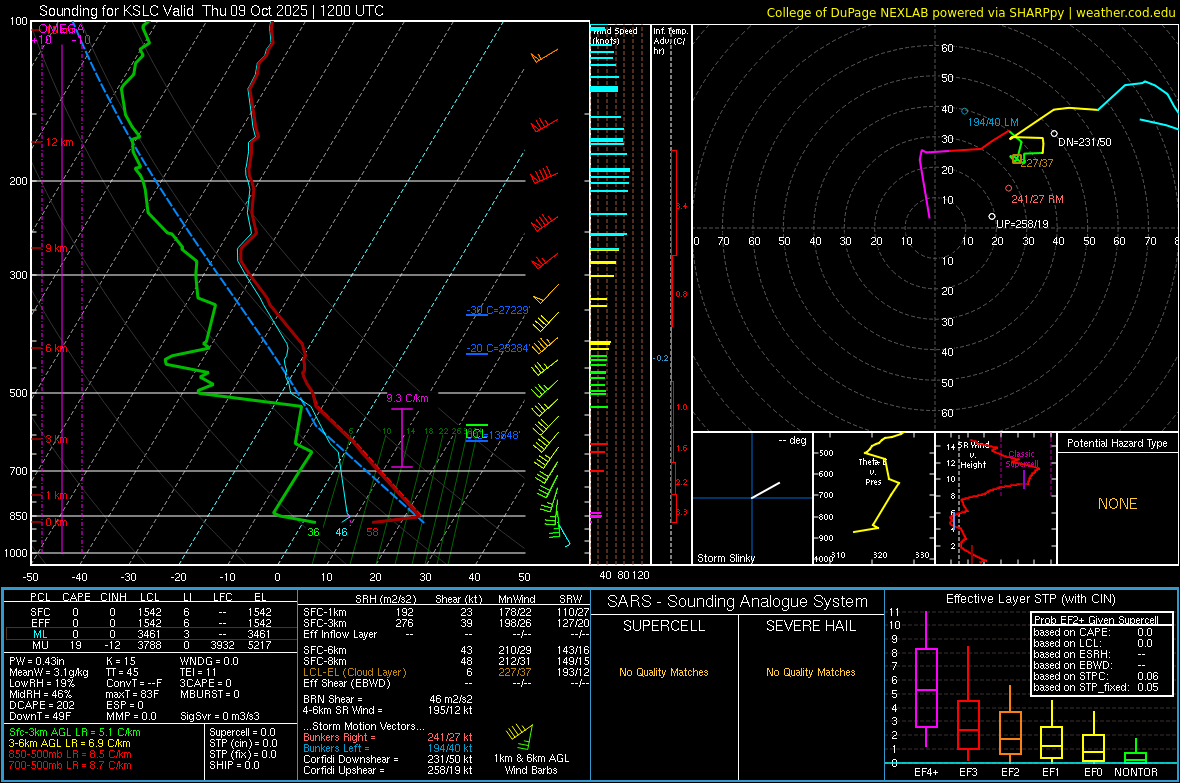Image resolution: width=1180 pixels, height=783 pixels.
Task: Click the maxT = 83F value
Action: coord(132,694)
